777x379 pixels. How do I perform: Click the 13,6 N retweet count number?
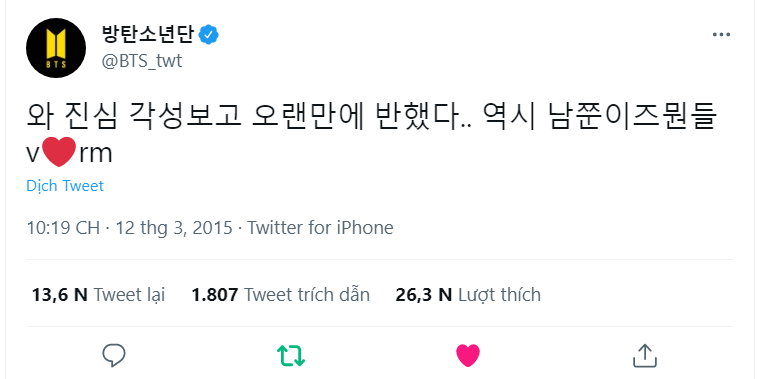click(x=59, y=295)
